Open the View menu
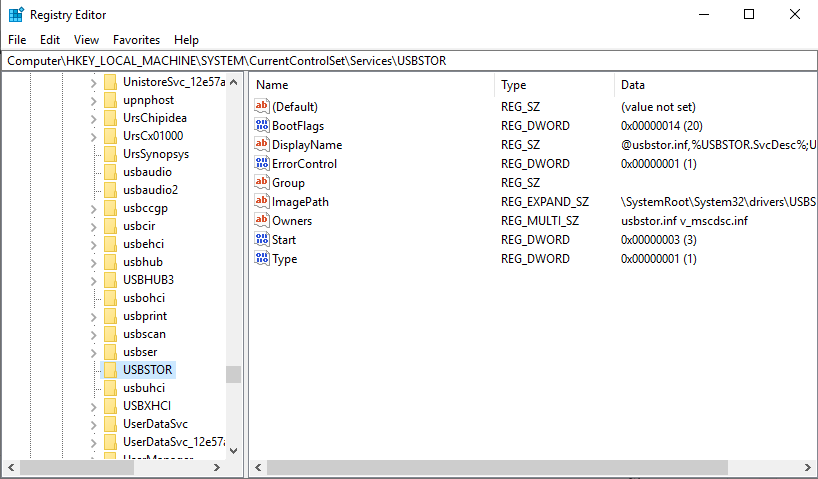Screen dimensions: 818x479 [86, 40]
